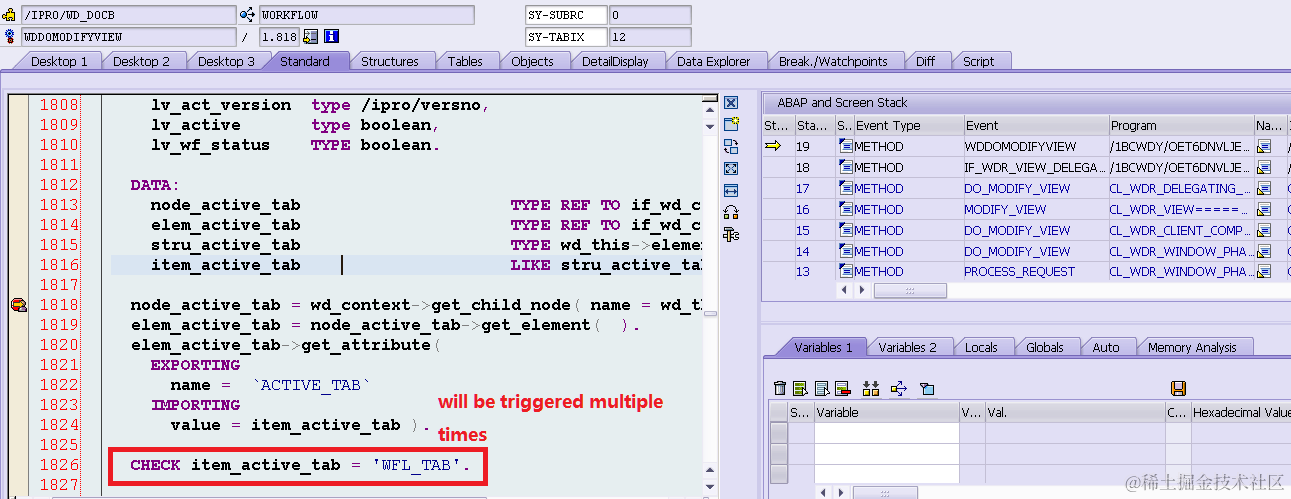This screenshot has width=1291, height=499.
Task: Click the WDDOMODIFYVIEW method field
Action: click(128, 37)
